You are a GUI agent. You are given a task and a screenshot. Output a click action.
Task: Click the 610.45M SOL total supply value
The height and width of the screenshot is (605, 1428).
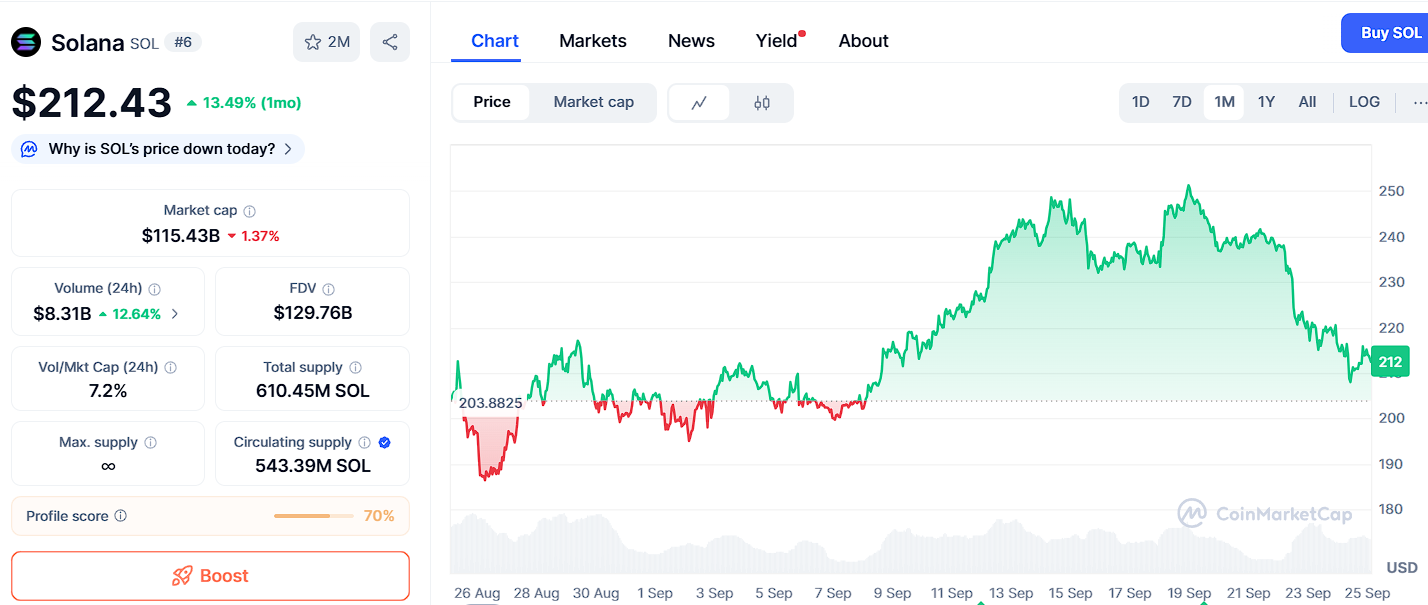(313, 391)
